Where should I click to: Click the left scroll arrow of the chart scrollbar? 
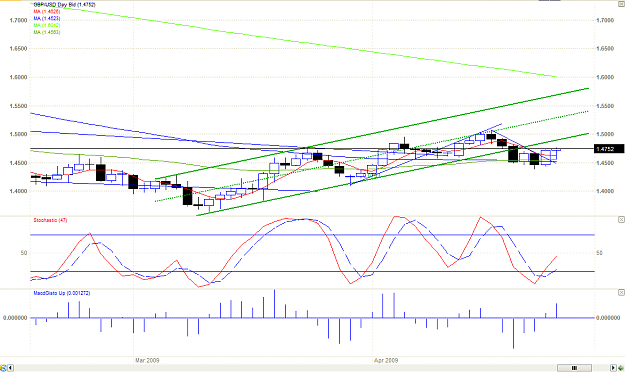pos(10,368)
